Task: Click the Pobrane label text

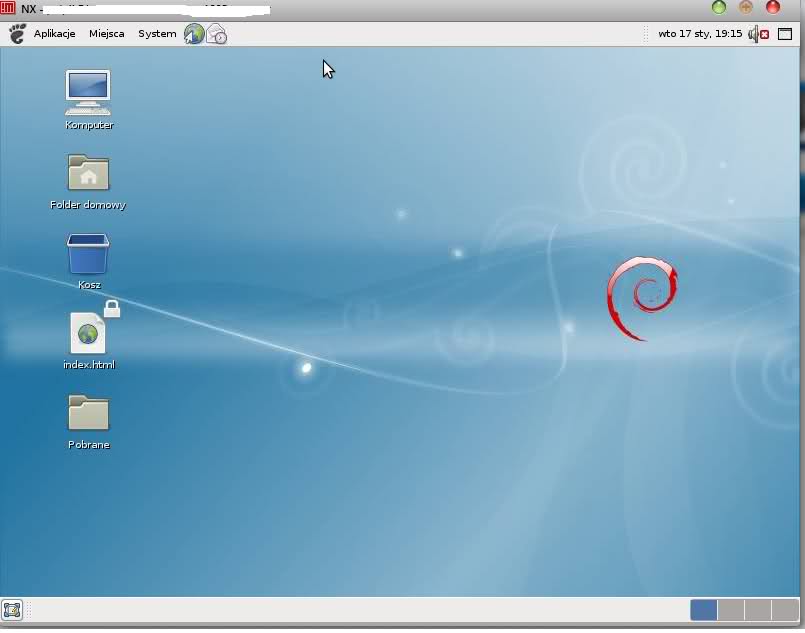Action: click(89, 445)
